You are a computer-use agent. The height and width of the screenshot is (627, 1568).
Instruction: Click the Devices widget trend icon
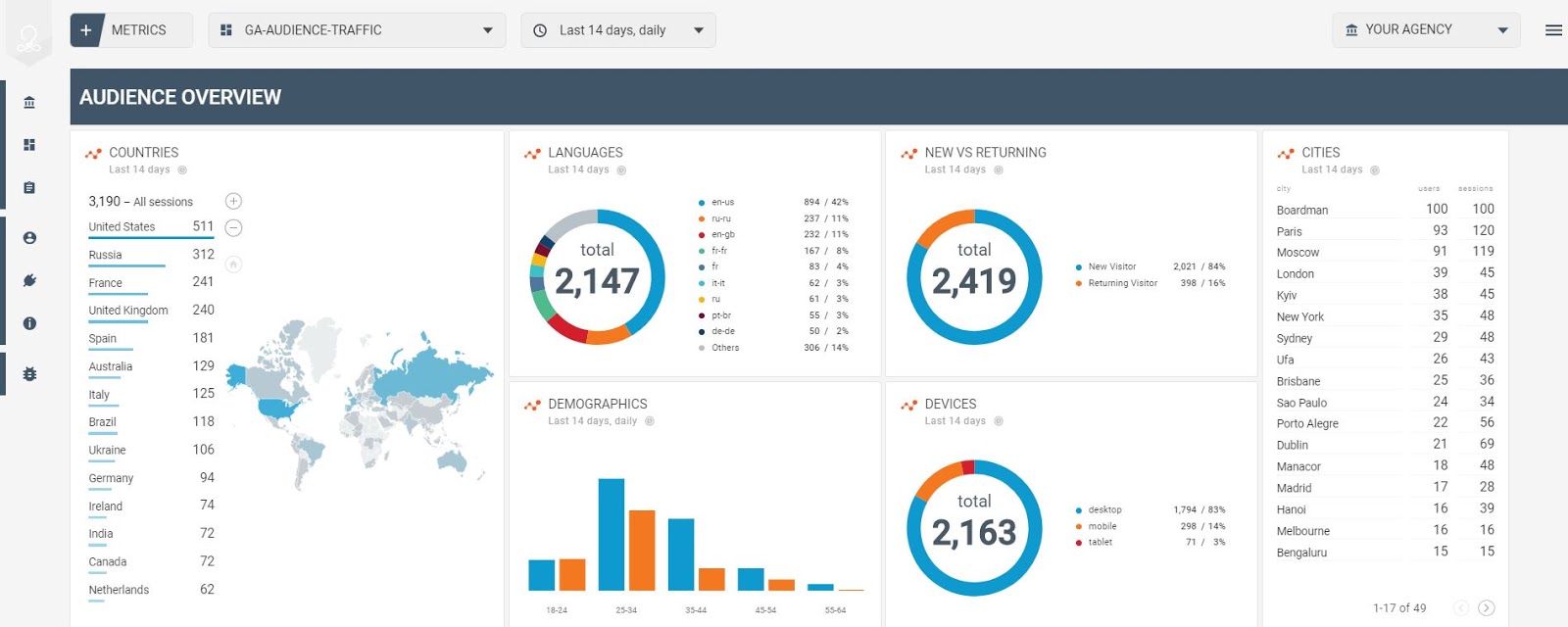[908, 405]
